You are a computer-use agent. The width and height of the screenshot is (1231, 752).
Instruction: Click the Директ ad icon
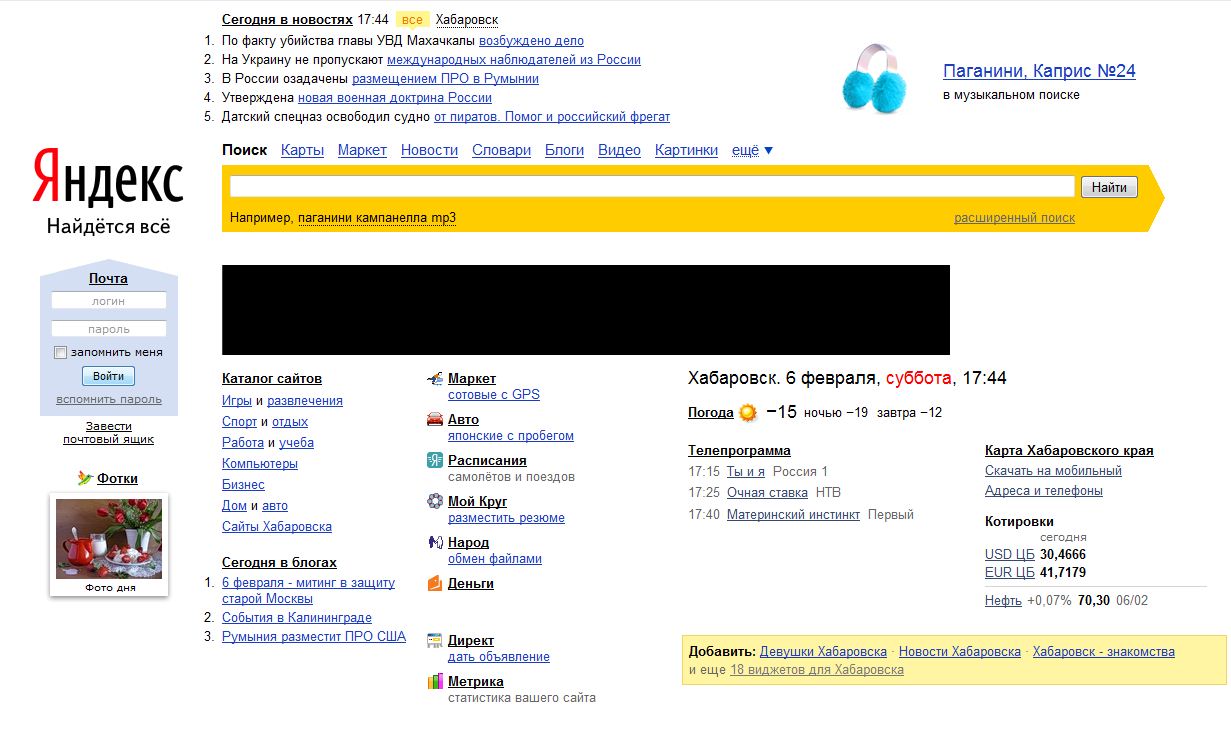pyautogui.click(x=435, y=640)
